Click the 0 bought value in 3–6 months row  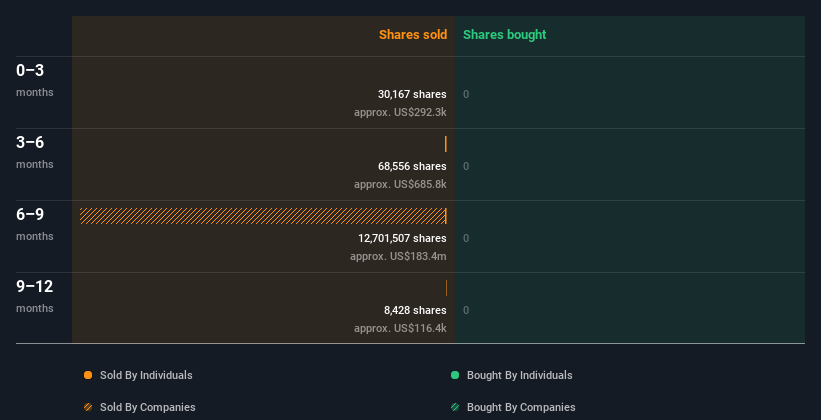click(466, 166)
